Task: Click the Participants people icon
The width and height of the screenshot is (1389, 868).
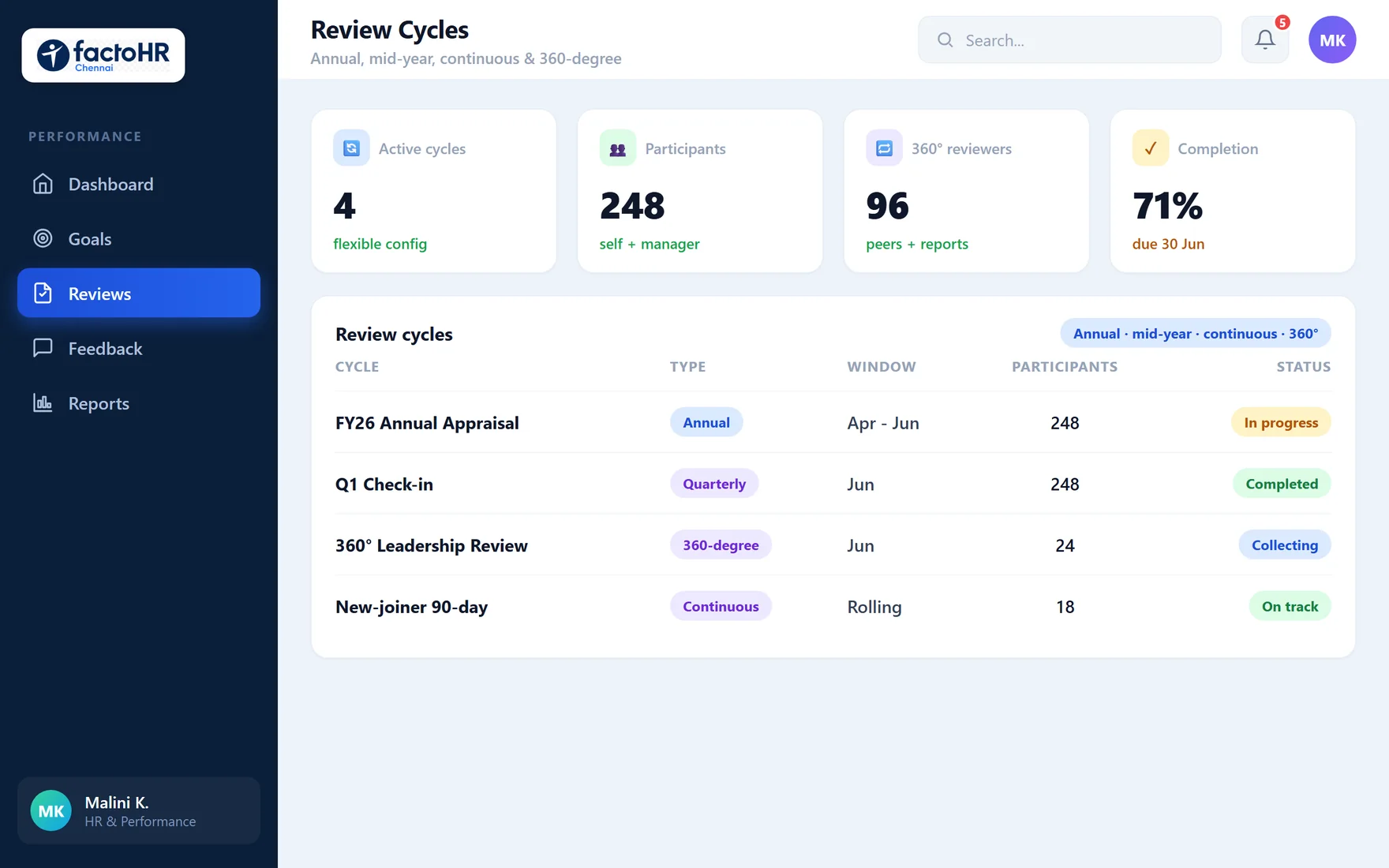Action: click(618, 148)
